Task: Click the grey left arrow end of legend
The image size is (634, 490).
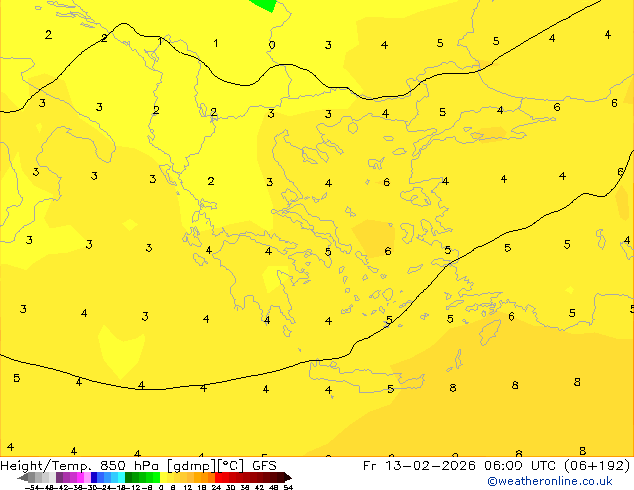Action: [23, 477]
